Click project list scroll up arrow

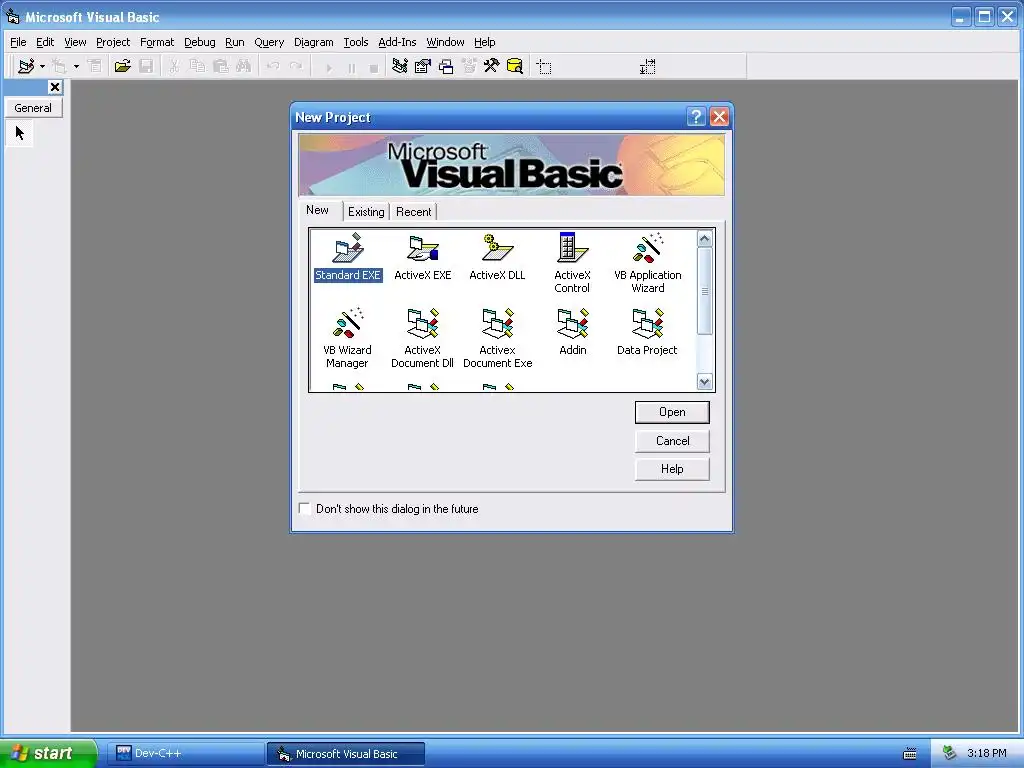pos(704,238)
